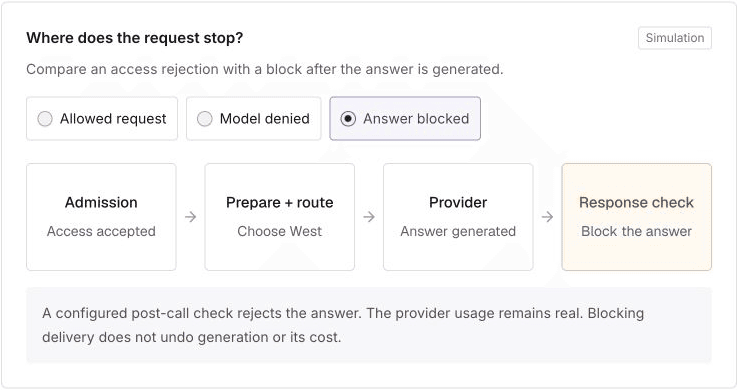
Task: Click the Choose West status text
Action: tap(280, 231)
